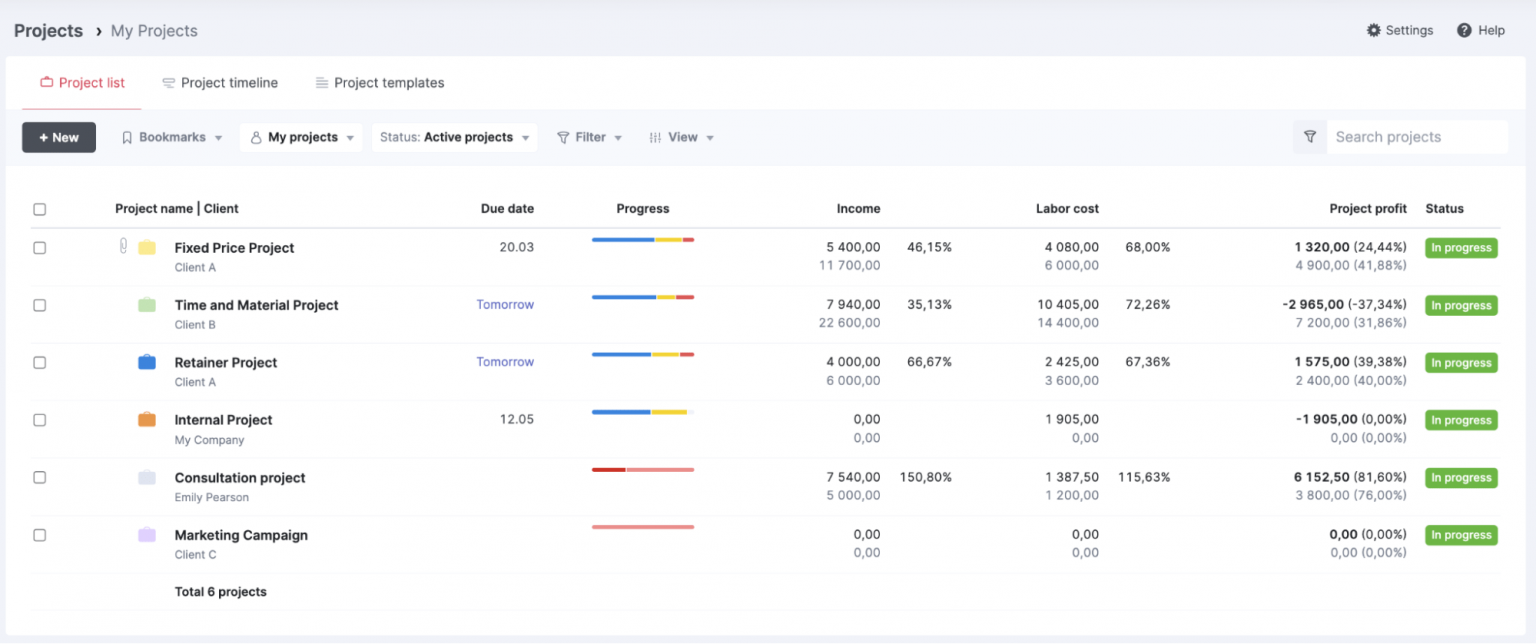This screenshot has width=1536, height=644.
Task: Open the paperclip attachment on Fixed Price Project
Action: click(x=122, y=247)
